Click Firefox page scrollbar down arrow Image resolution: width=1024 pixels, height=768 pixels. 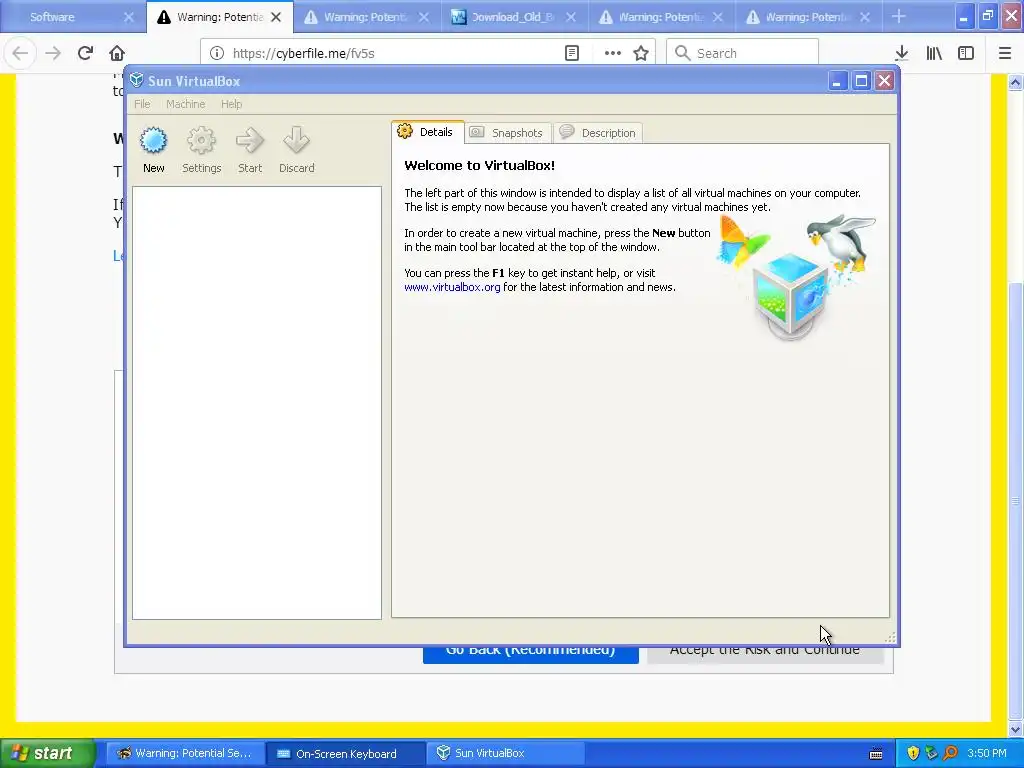[1015, 729]
